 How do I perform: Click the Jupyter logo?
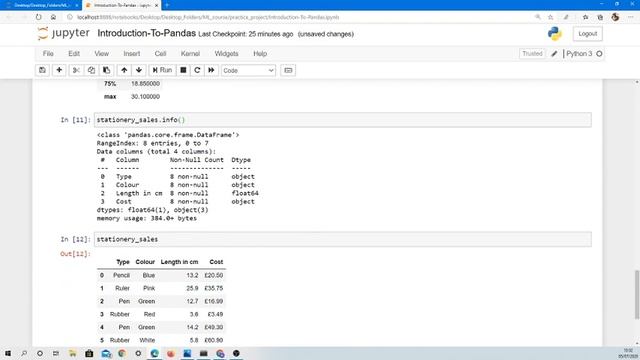click(x=63, y=33)
